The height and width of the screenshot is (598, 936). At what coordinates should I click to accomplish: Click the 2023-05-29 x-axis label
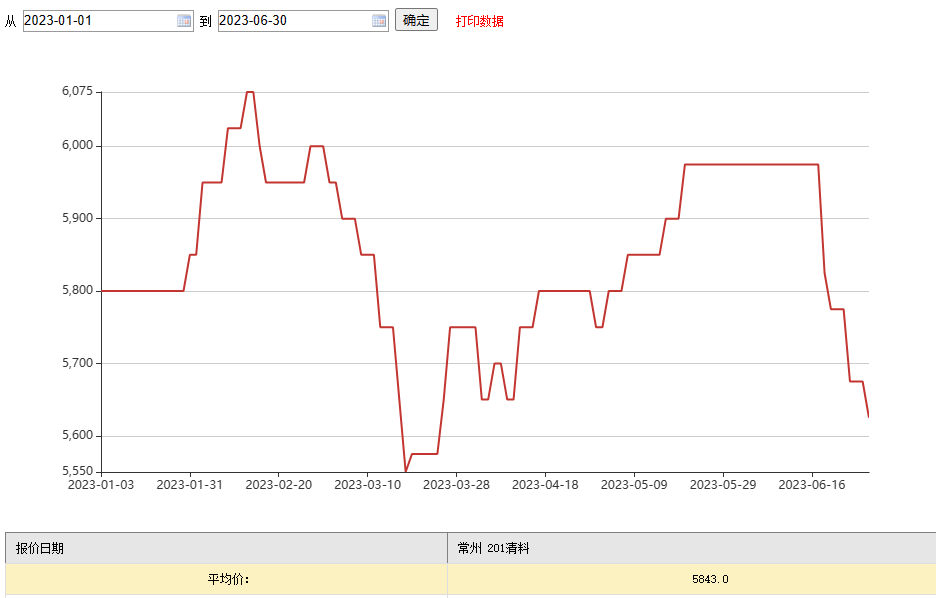[723, 485]
